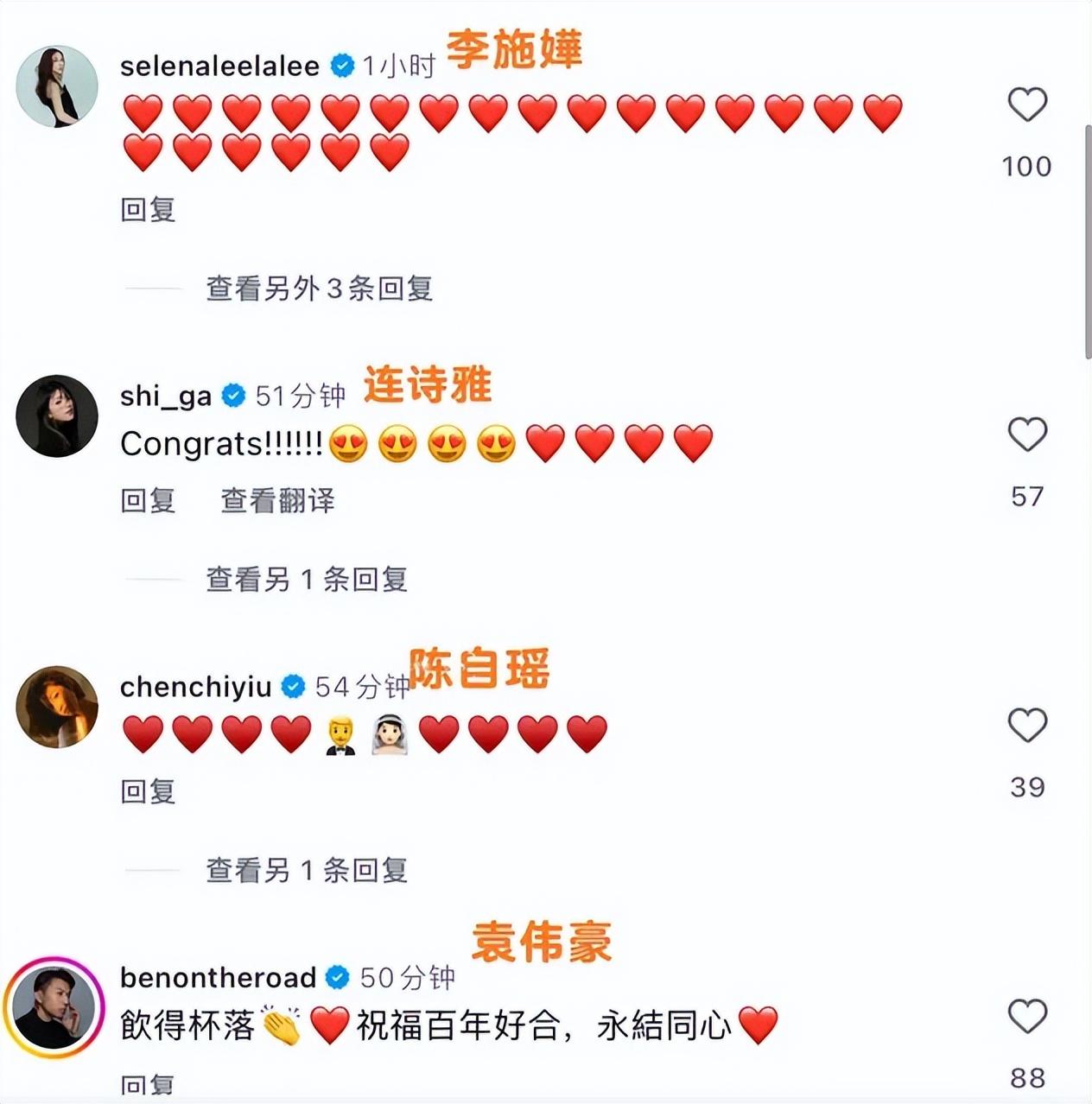Click verified badge next to selenaleelalee

(343, 66)
